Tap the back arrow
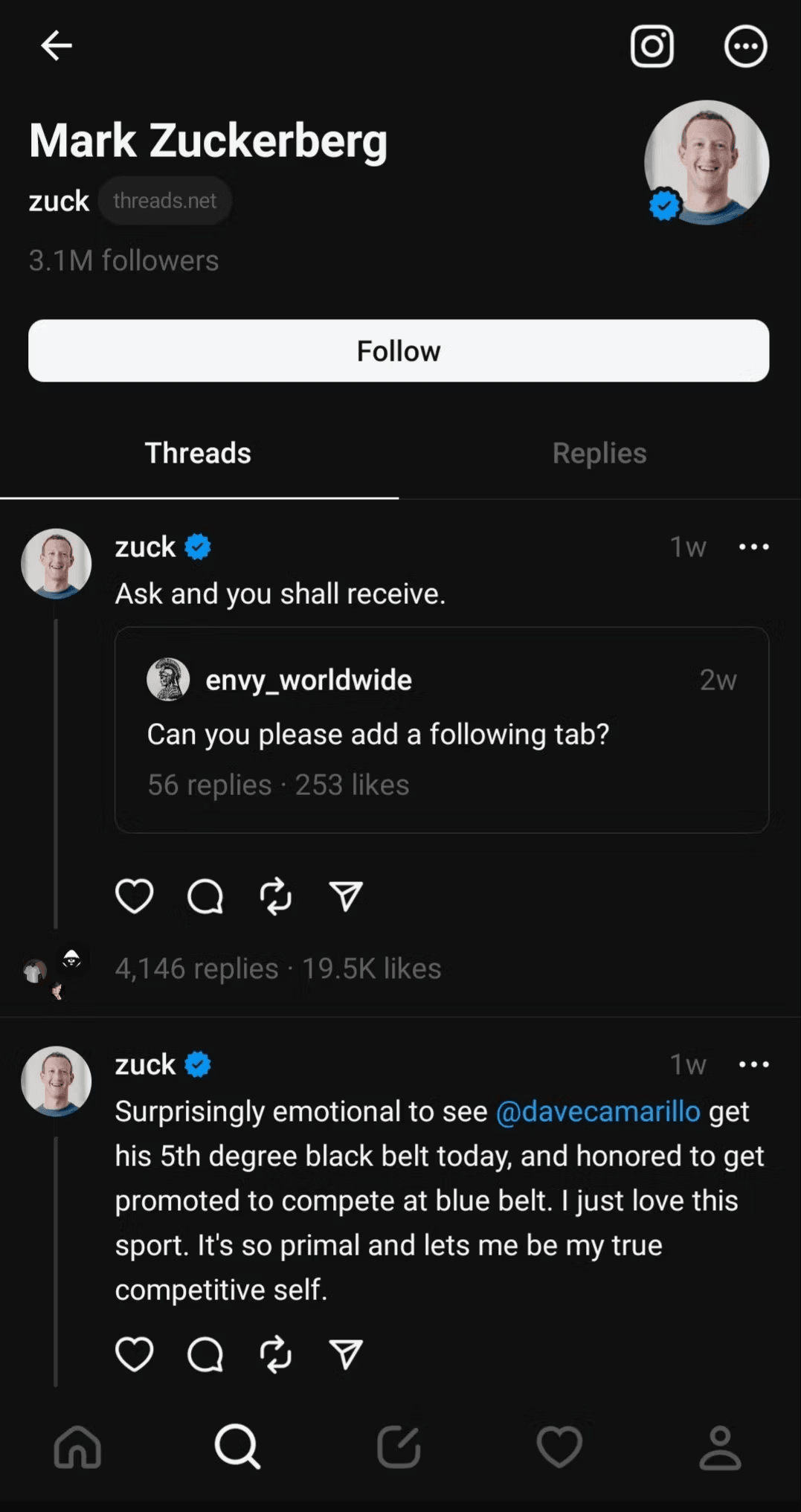This screenshot has height=1512, width=801. (56, 45)
